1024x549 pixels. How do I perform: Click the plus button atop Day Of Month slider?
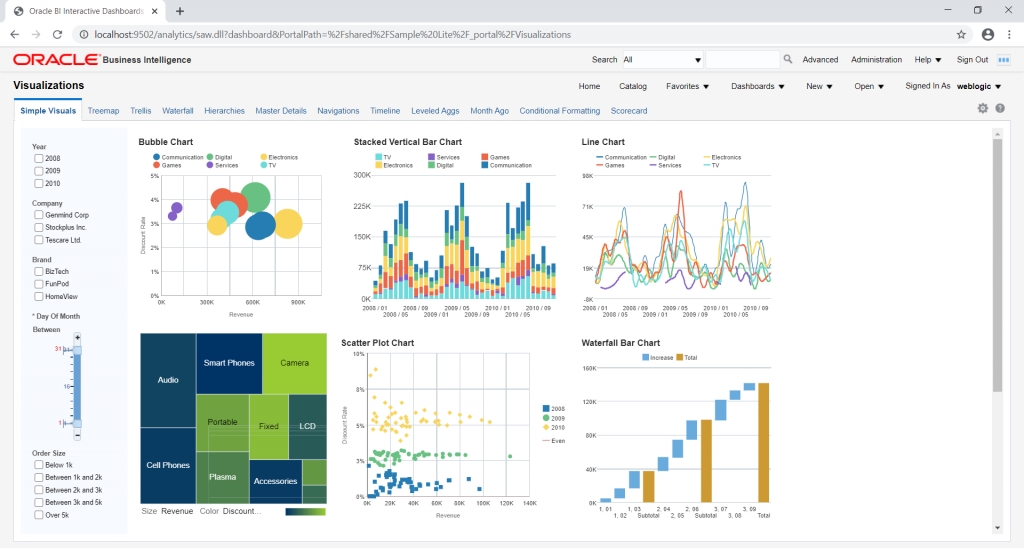[x=77, y=337]
